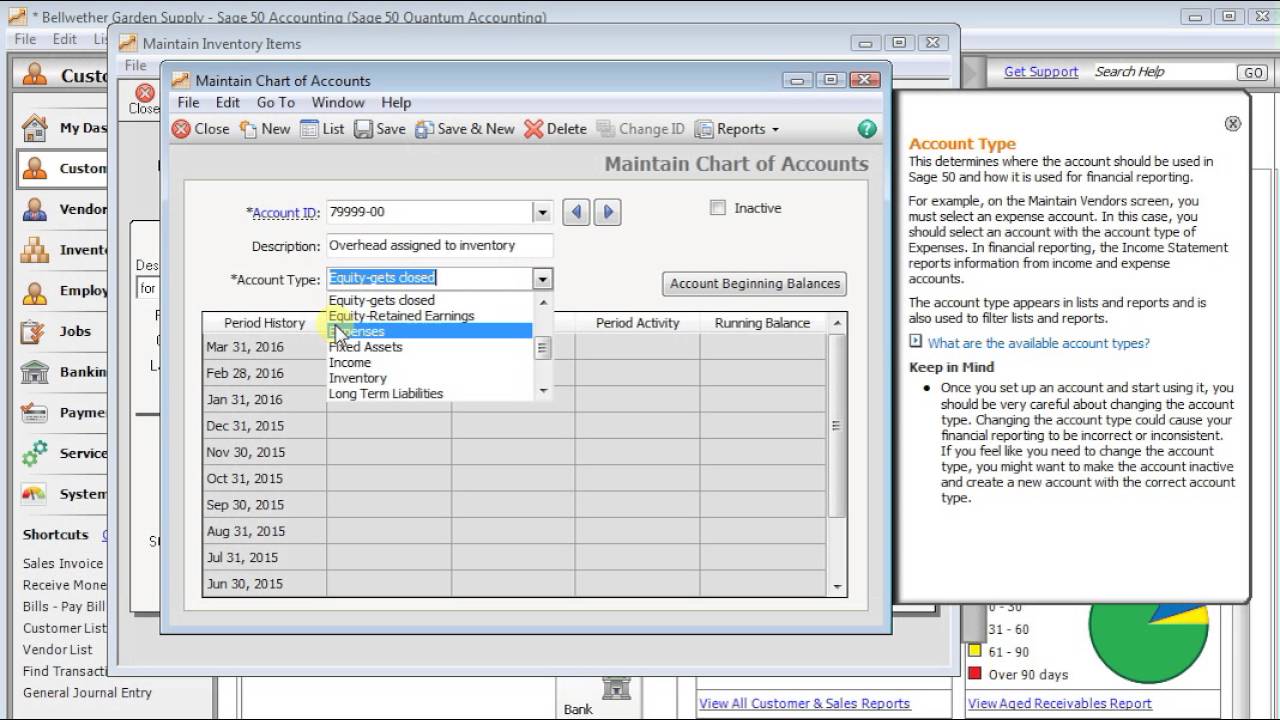Screen dimensions: 1280x720
Task: Click the Account ID label link
Action: pyautogui.click(x=285, y=213)
